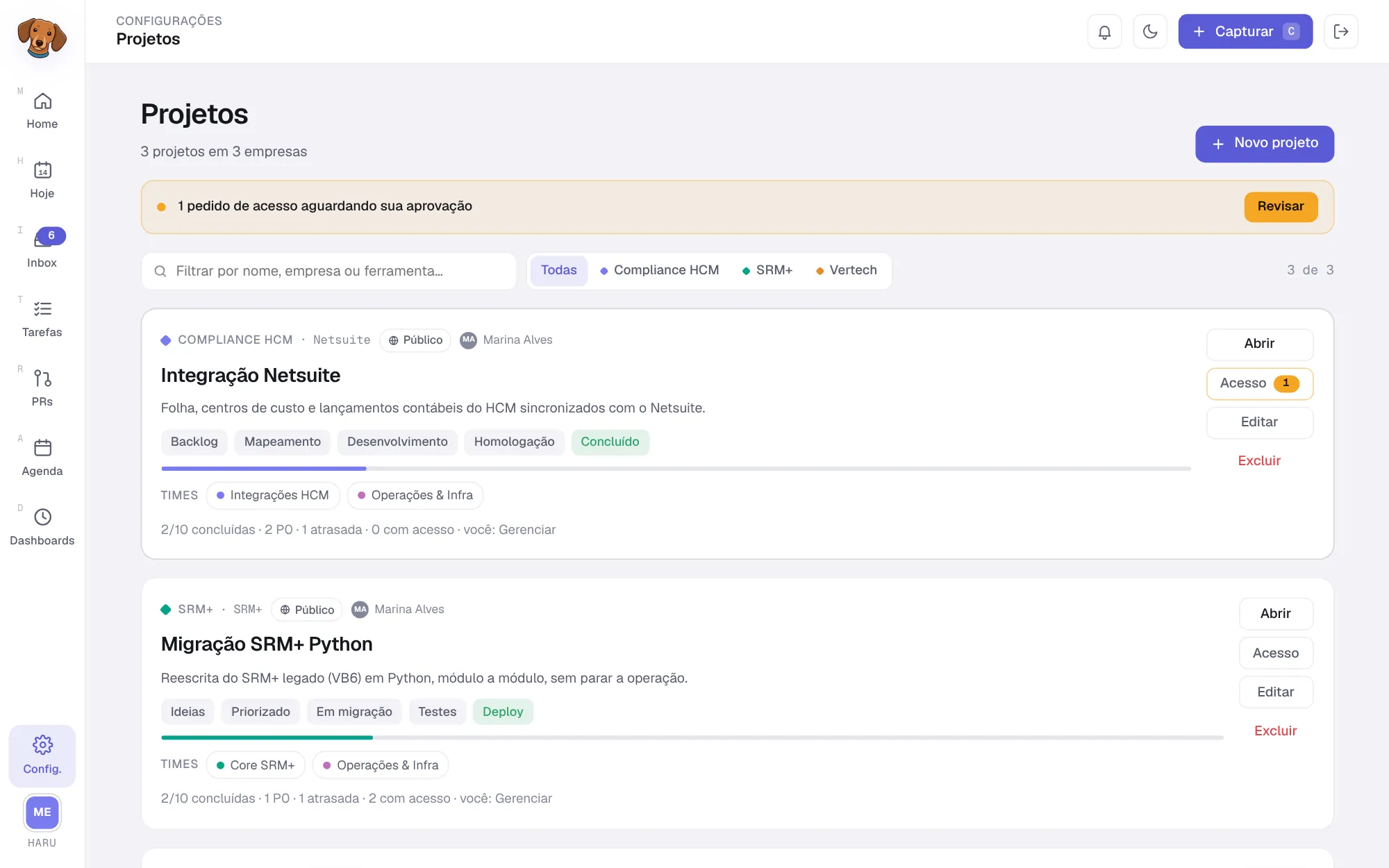Click the logout exit icon
1389x868 pixels.
pos(1341,31)
